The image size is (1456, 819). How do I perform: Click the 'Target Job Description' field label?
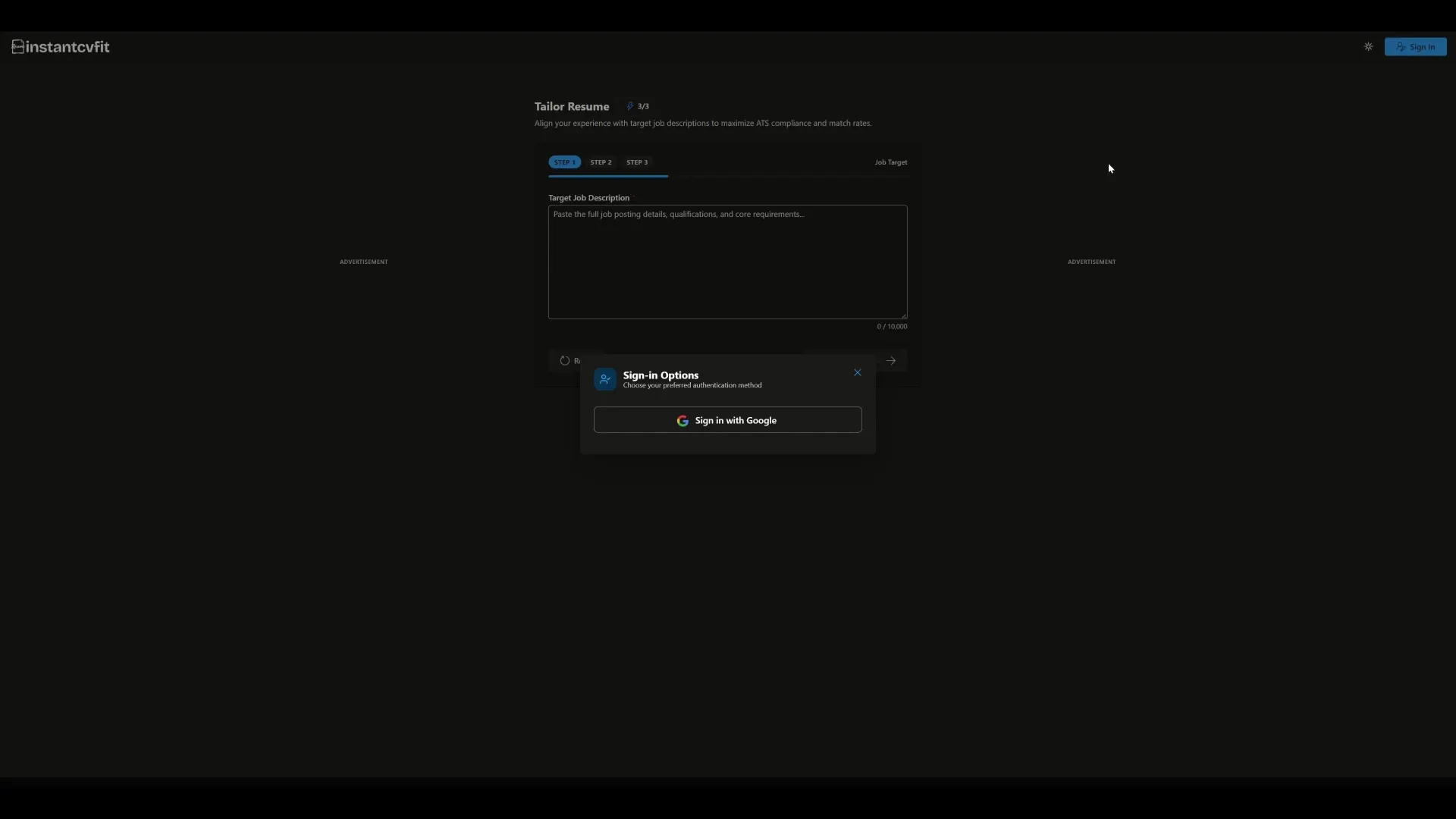[589, 198]
